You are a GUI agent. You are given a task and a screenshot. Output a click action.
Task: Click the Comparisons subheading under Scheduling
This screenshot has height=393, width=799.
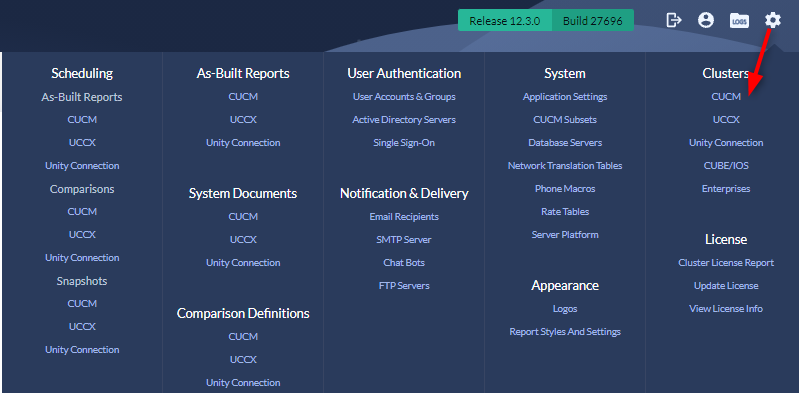pos(82,189)
